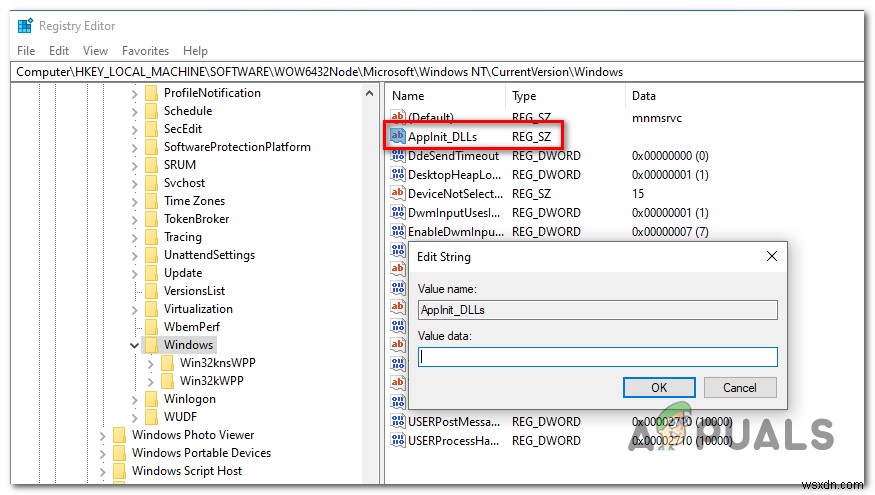875x495 pixels.
Task: Click the Value data input field
Action: point(598,357)
